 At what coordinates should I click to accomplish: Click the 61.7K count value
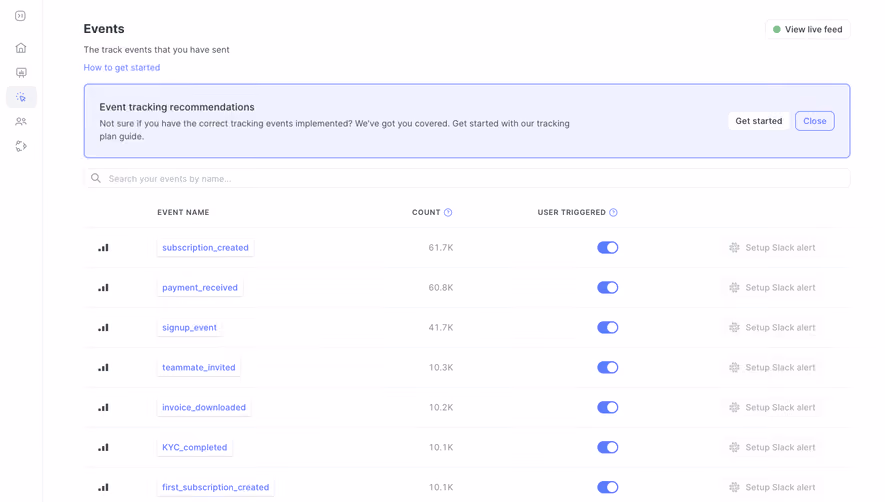coord(441,247)
